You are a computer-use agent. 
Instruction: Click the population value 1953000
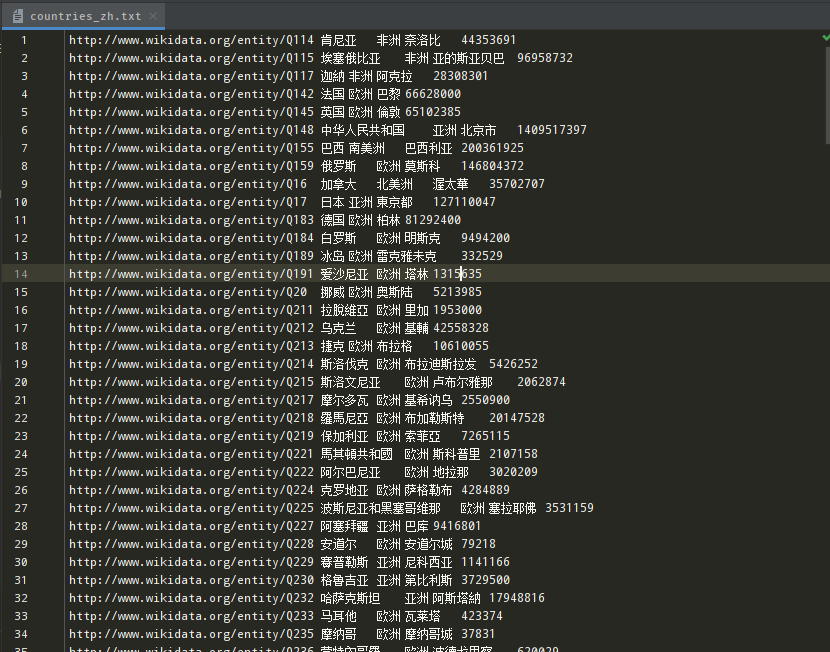(457, 310)
